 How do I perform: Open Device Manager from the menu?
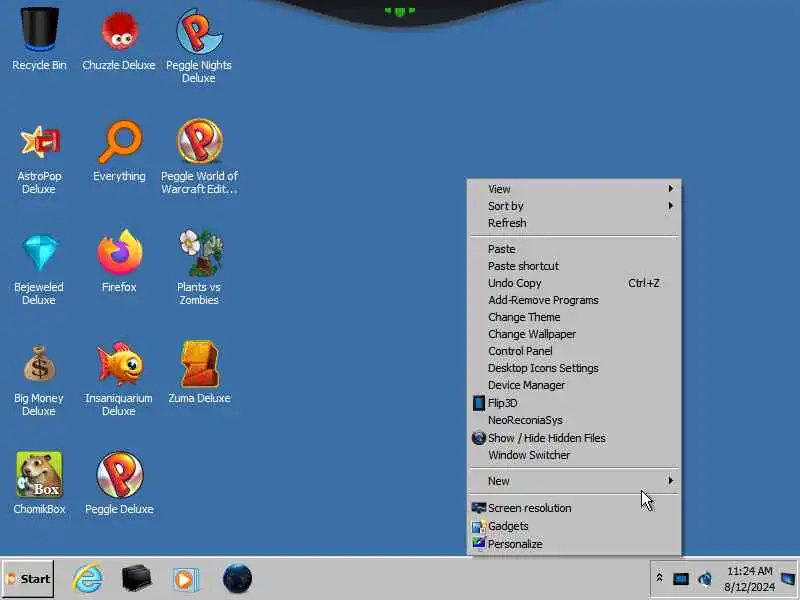(x=574, y=385)
